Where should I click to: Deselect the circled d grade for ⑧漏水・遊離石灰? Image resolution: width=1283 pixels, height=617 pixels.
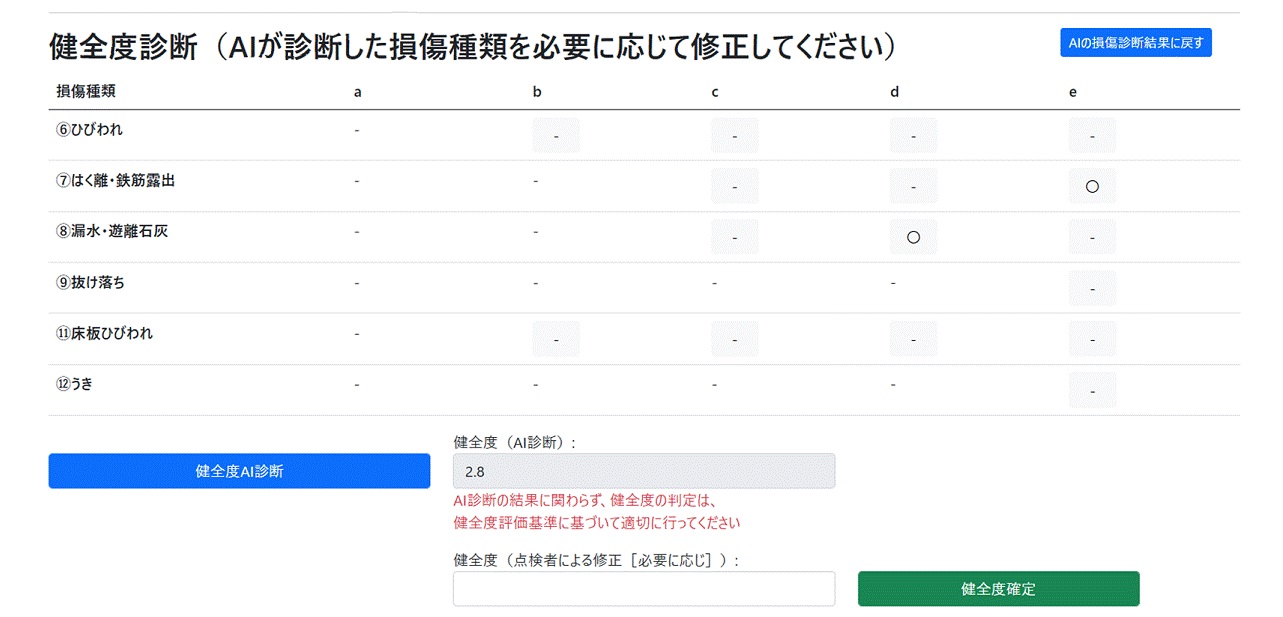pyautogui.click(x=913, y=237)
